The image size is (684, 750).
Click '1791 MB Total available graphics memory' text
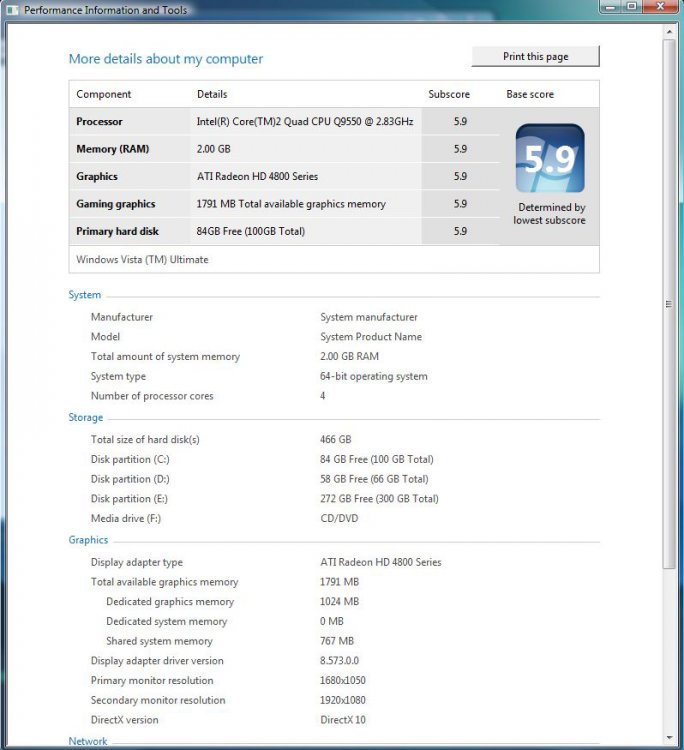click(x=291, y=204)
